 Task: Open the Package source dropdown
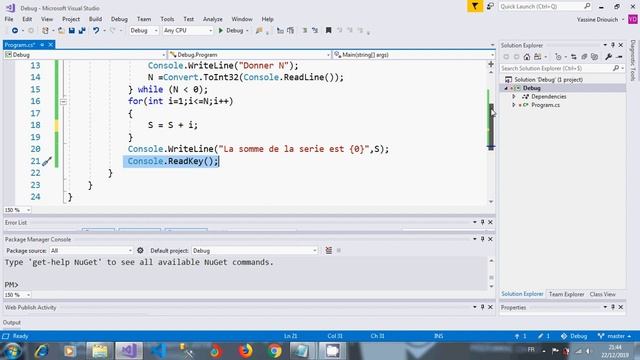(91, 251)
